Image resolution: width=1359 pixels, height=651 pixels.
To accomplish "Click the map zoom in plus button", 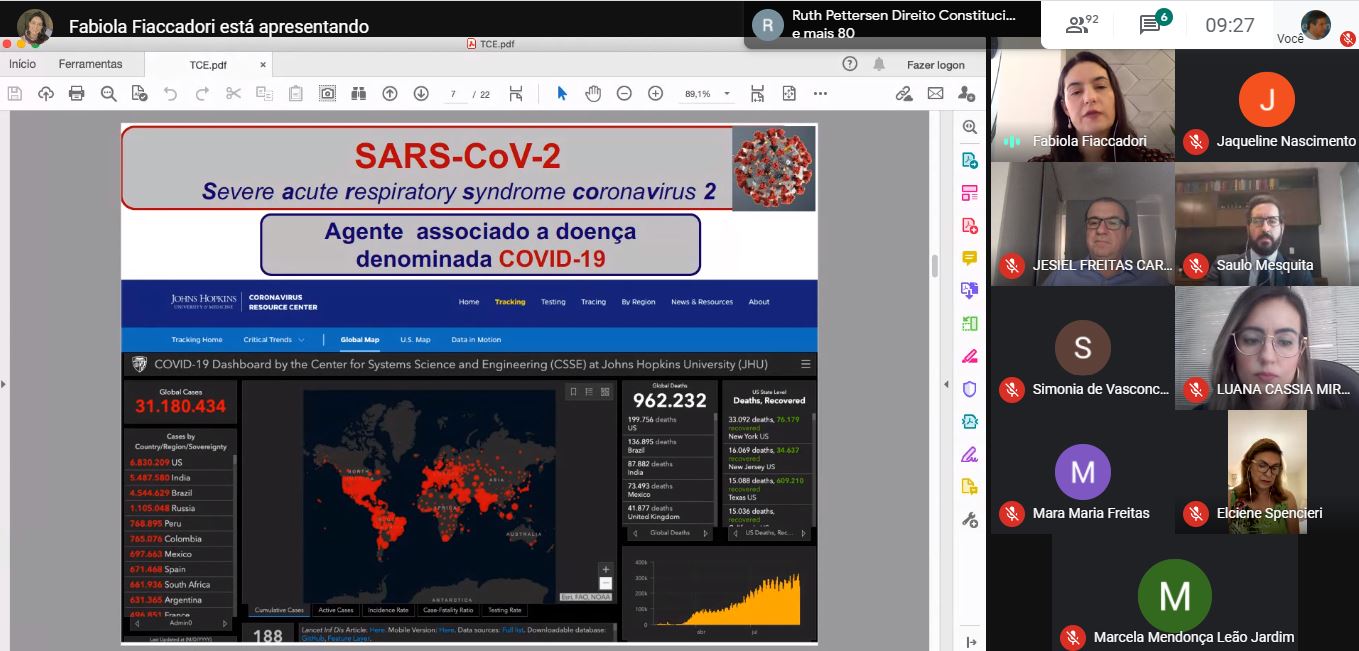I will [605, 569].
